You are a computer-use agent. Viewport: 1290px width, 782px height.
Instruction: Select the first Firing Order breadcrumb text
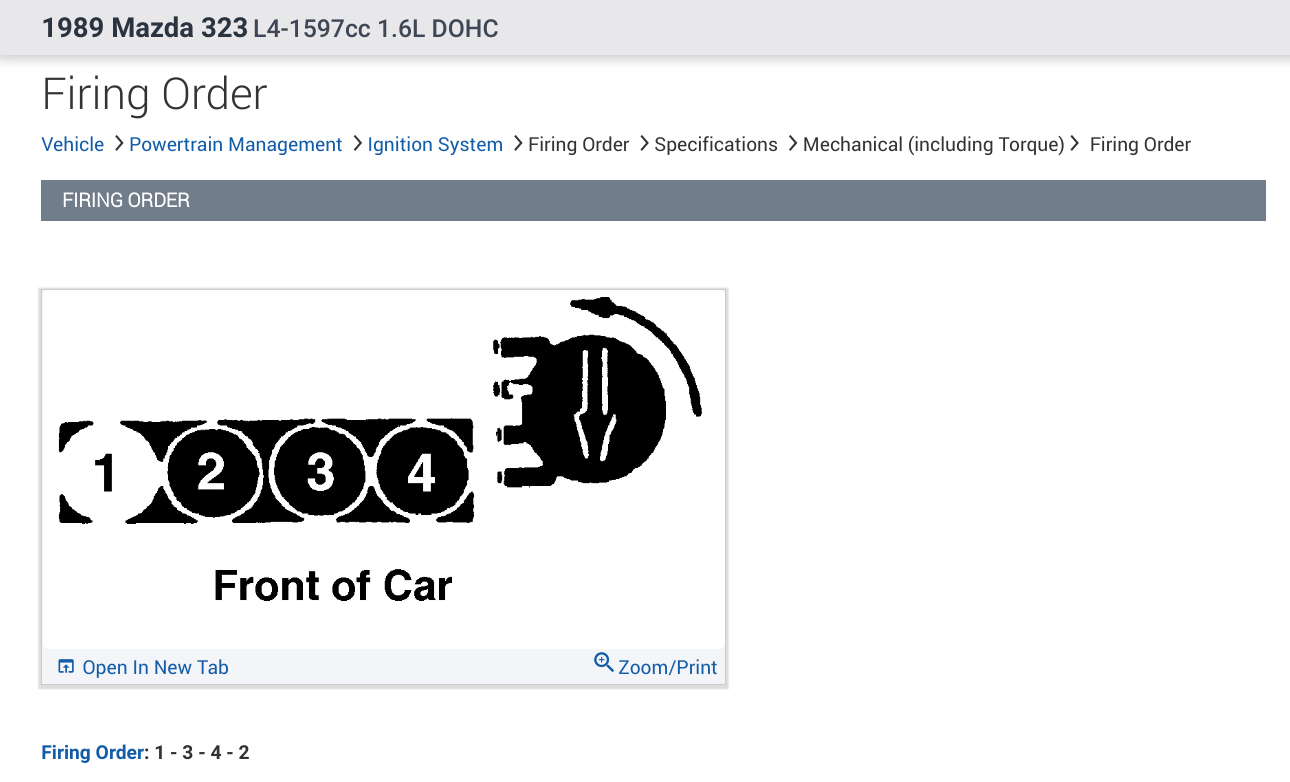(x=579, y=144)
